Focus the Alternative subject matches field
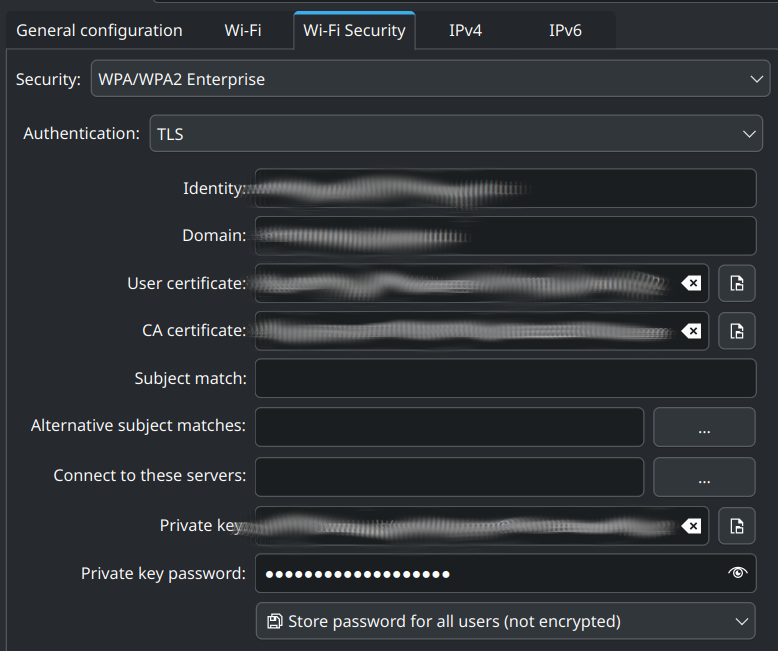 coord(450,427)
